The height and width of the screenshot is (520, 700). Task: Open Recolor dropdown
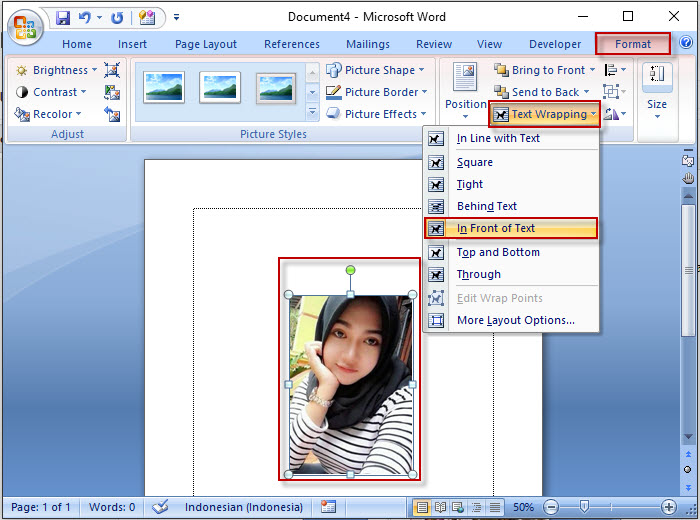[48, 114]
